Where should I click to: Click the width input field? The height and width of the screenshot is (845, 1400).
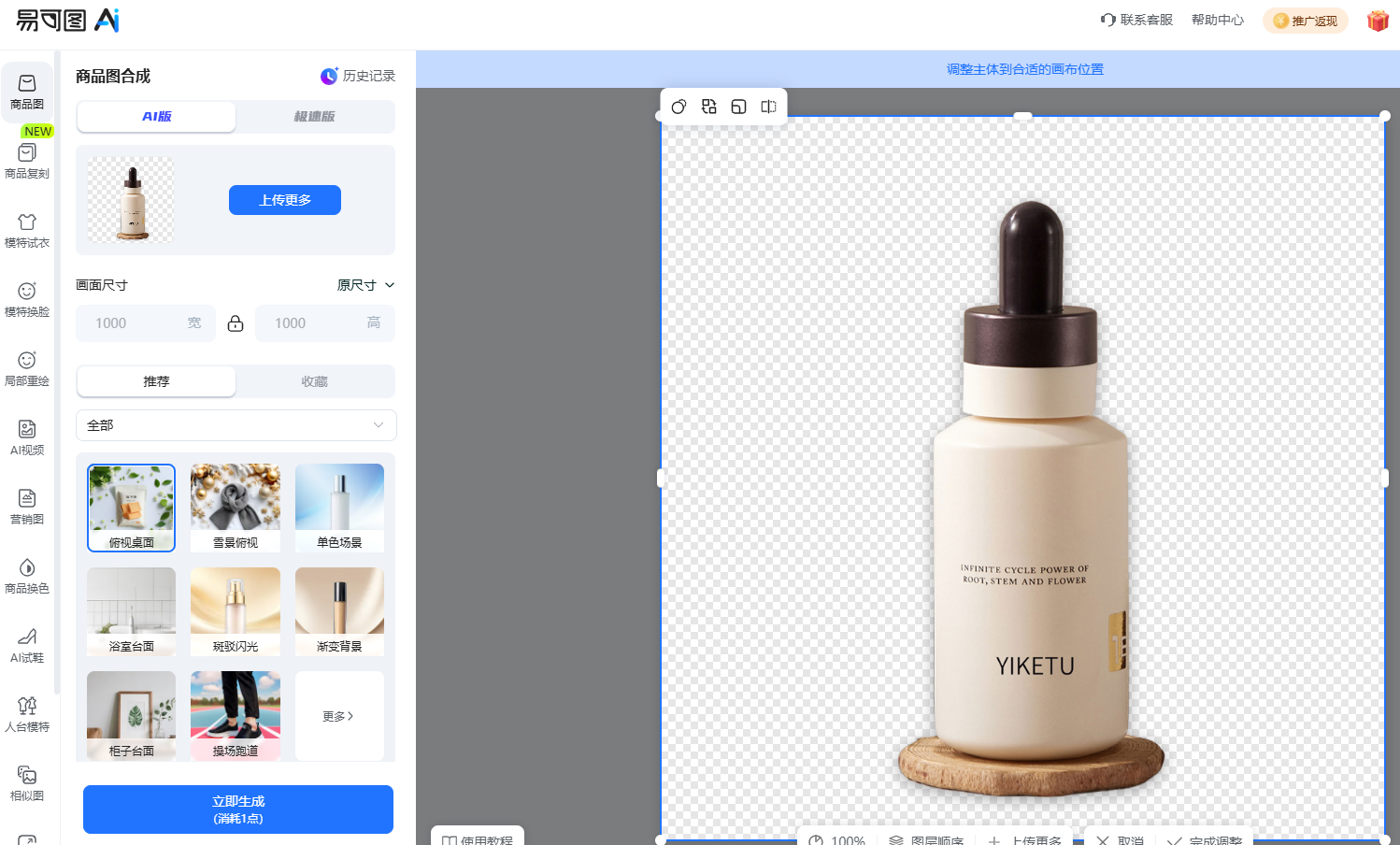(x=146, y=323)
